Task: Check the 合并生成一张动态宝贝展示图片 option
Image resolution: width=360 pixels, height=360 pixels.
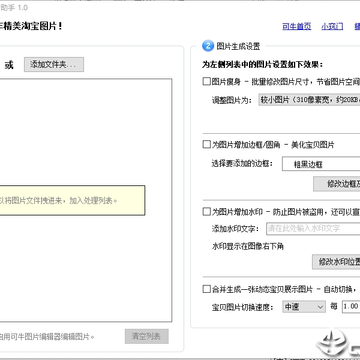Action: [x=206, y=289]
